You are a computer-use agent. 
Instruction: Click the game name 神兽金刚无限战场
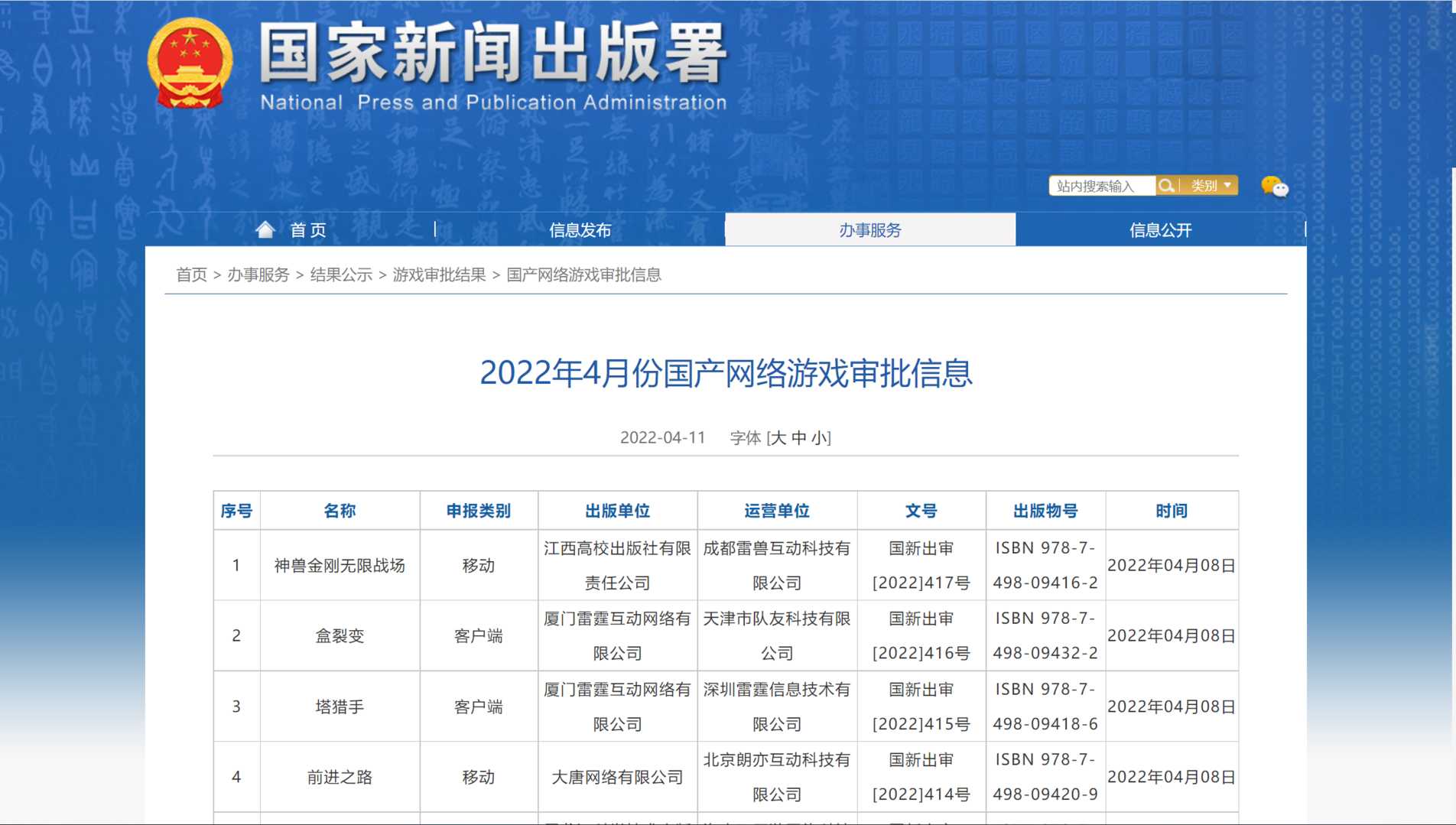(340, 565)
